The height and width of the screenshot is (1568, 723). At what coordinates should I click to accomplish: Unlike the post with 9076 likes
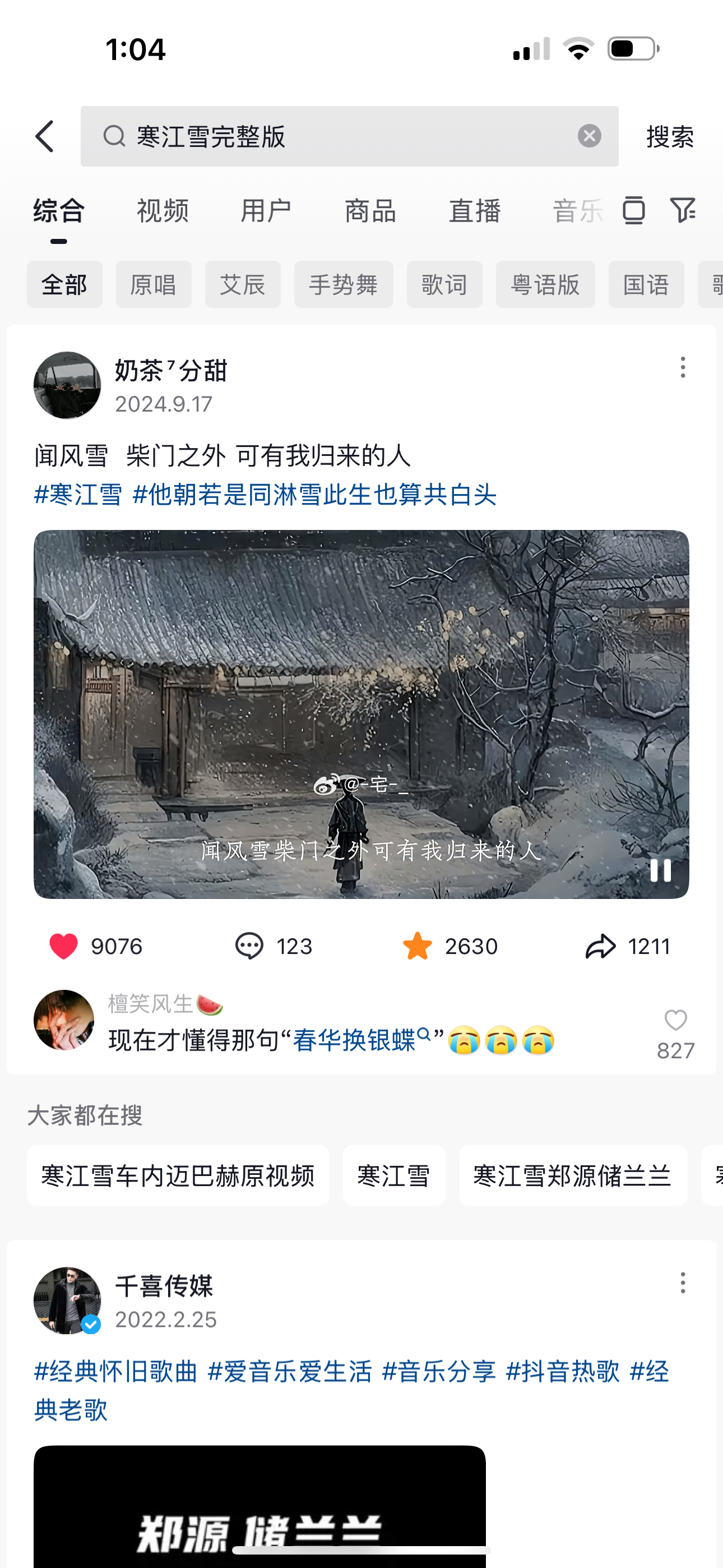pos(63,946)
